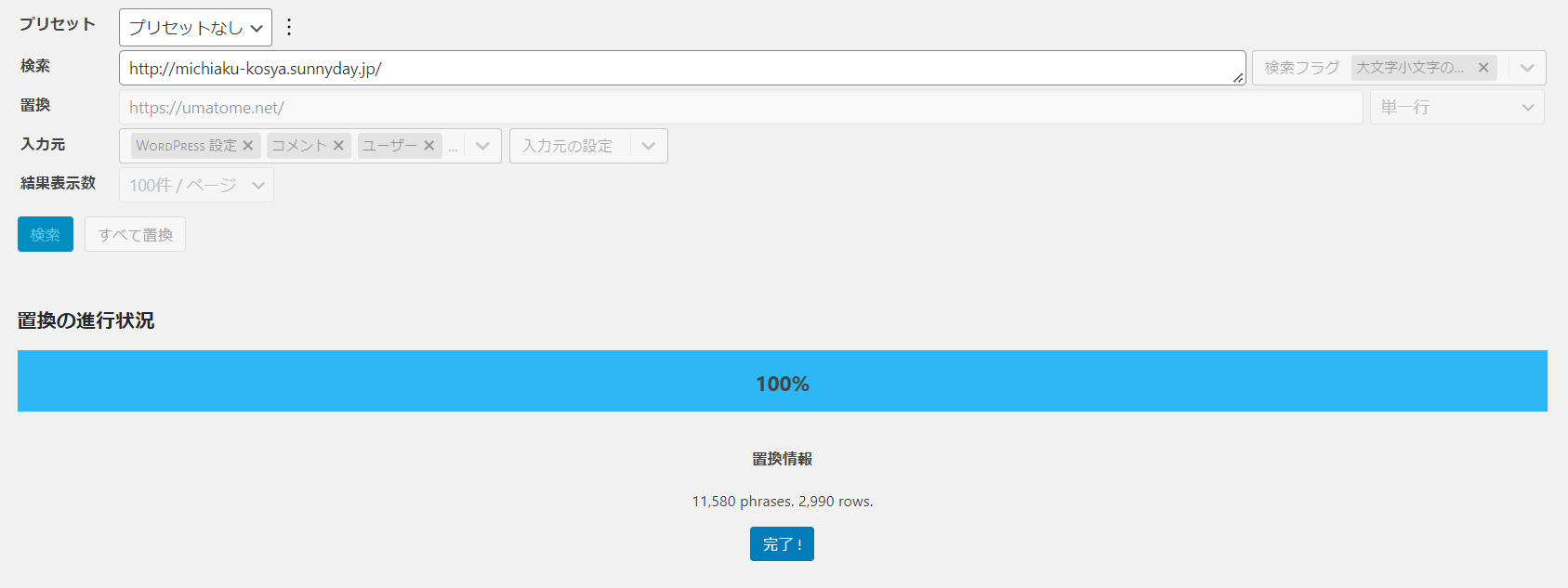Focus the 置換 replacement text field

coord(740,108)
